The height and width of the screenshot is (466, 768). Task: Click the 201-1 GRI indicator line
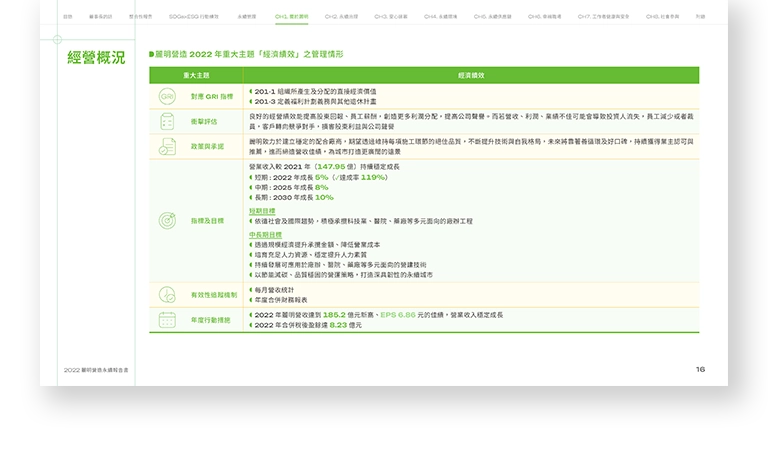click(313, 92)
